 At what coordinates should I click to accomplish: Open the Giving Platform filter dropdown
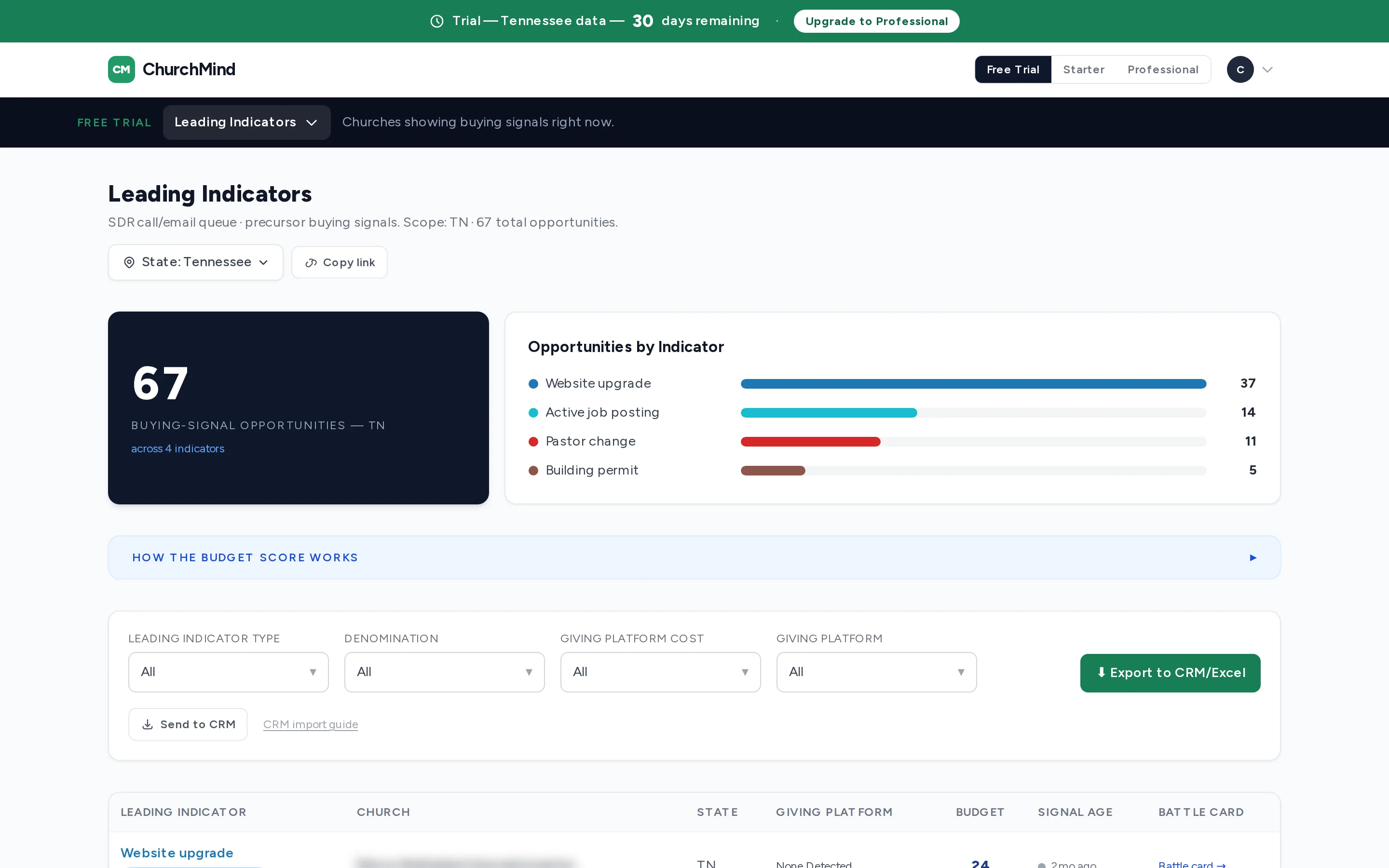pyautogui.click(x=876, y=672)
